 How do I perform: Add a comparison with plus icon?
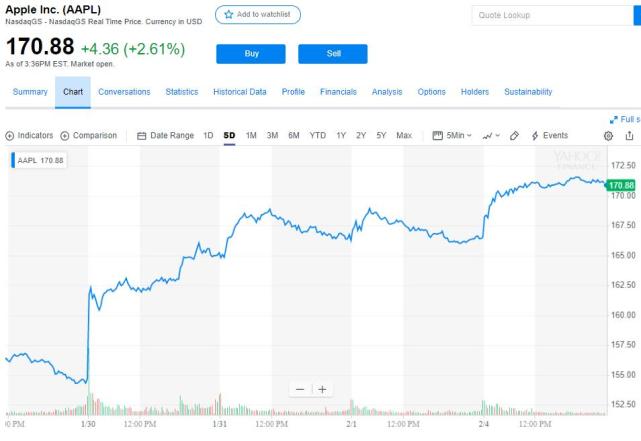pos(65,136)
